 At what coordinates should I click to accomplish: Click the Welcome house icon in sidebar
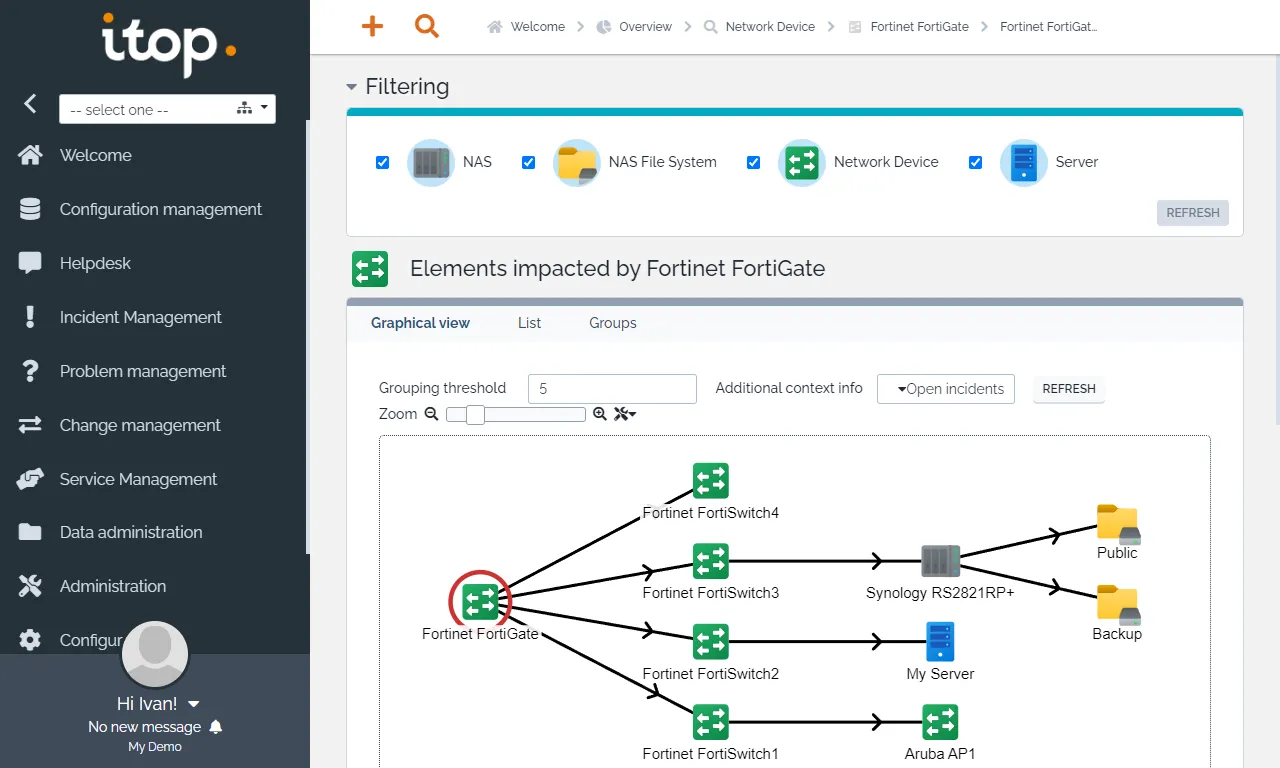pos(30,155)
